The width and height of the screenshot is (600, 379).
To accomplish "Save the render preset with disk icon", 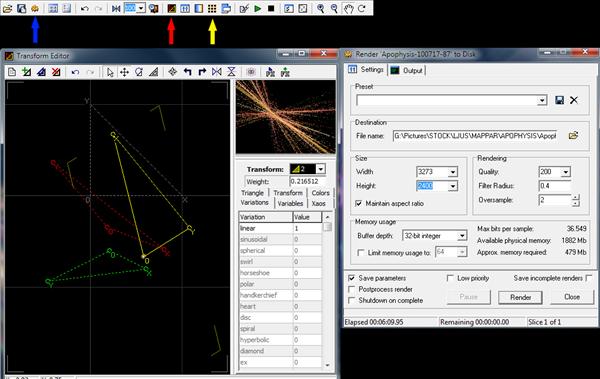I will [559, 100].
